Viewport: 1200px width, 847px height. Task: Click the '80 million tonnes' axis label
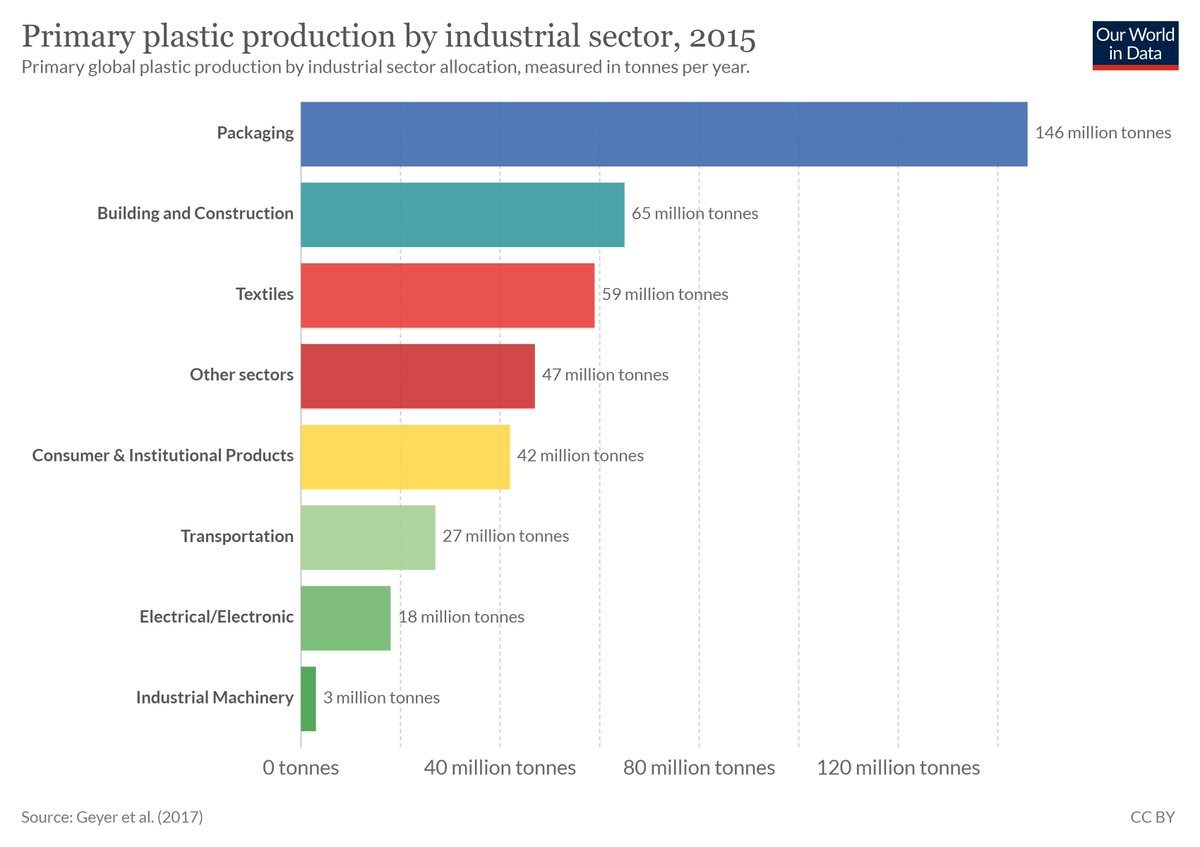click(699, 768)
